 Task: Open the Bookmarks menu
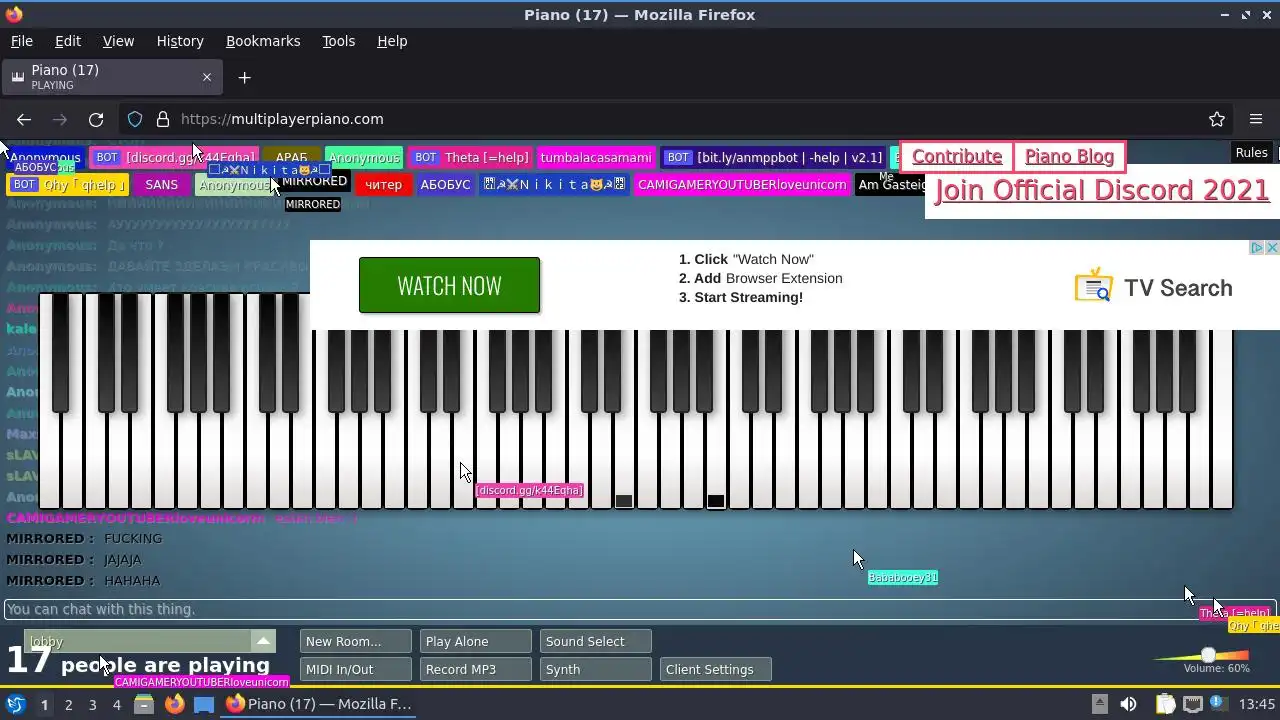(263, 41)
